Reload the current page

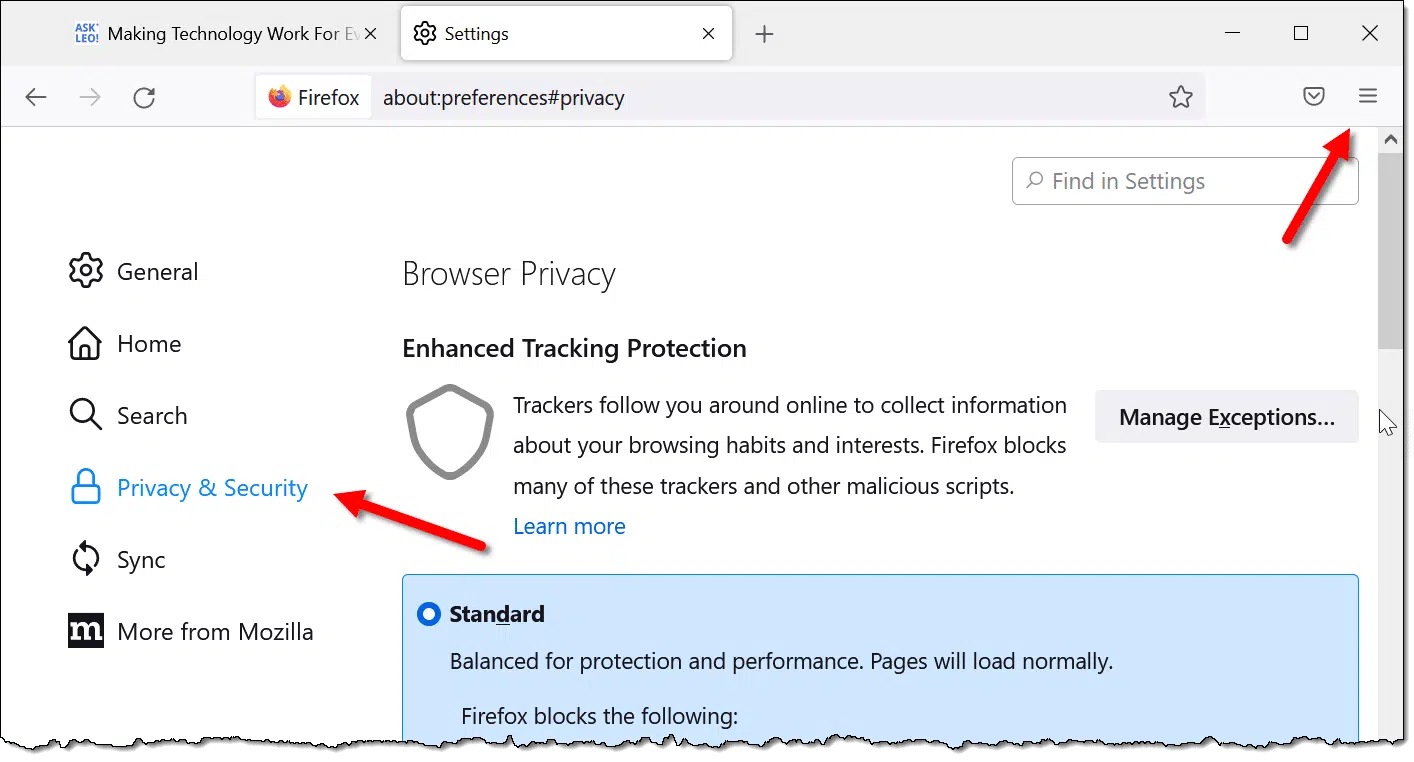(144, 97)
